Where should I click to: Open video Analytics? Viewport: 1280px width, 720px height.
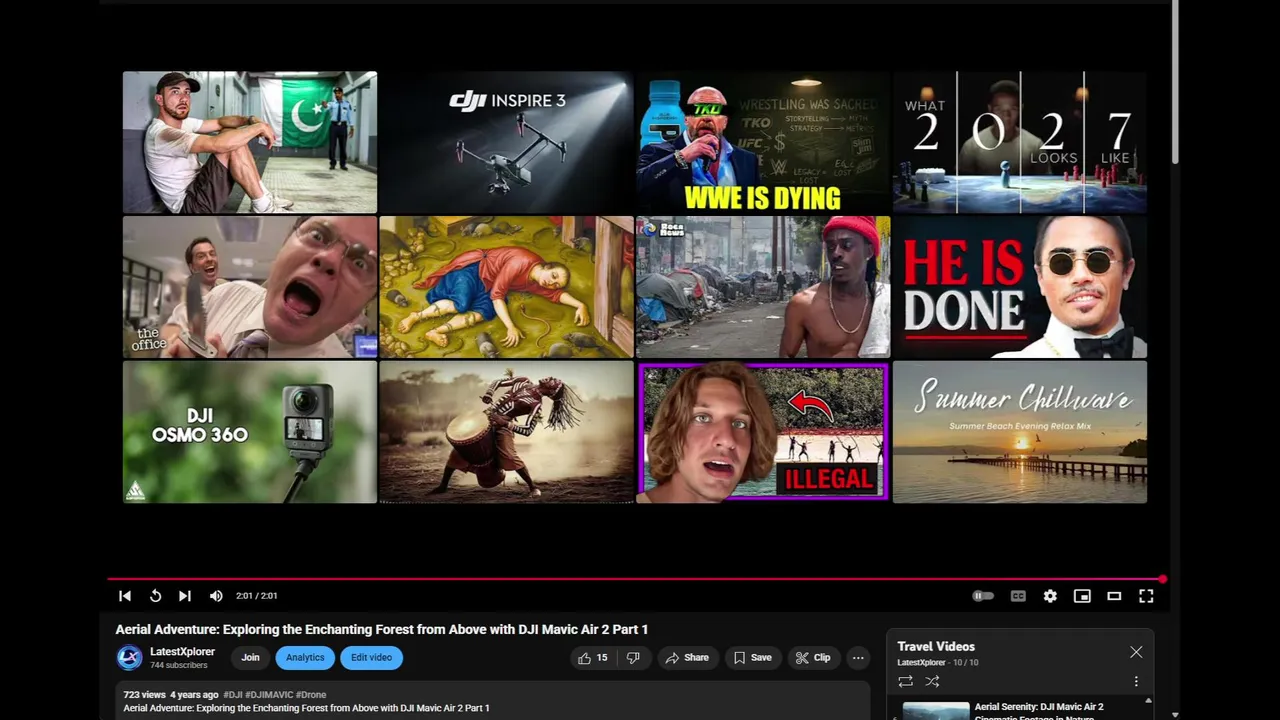(x=305, y=657)
